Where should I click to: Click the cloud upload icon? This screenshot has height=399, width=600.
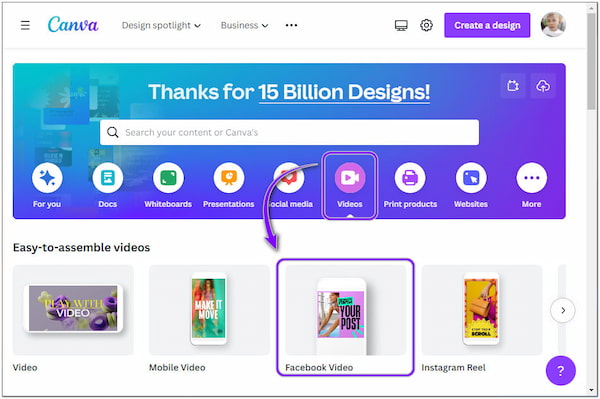[x=543, y=86]
